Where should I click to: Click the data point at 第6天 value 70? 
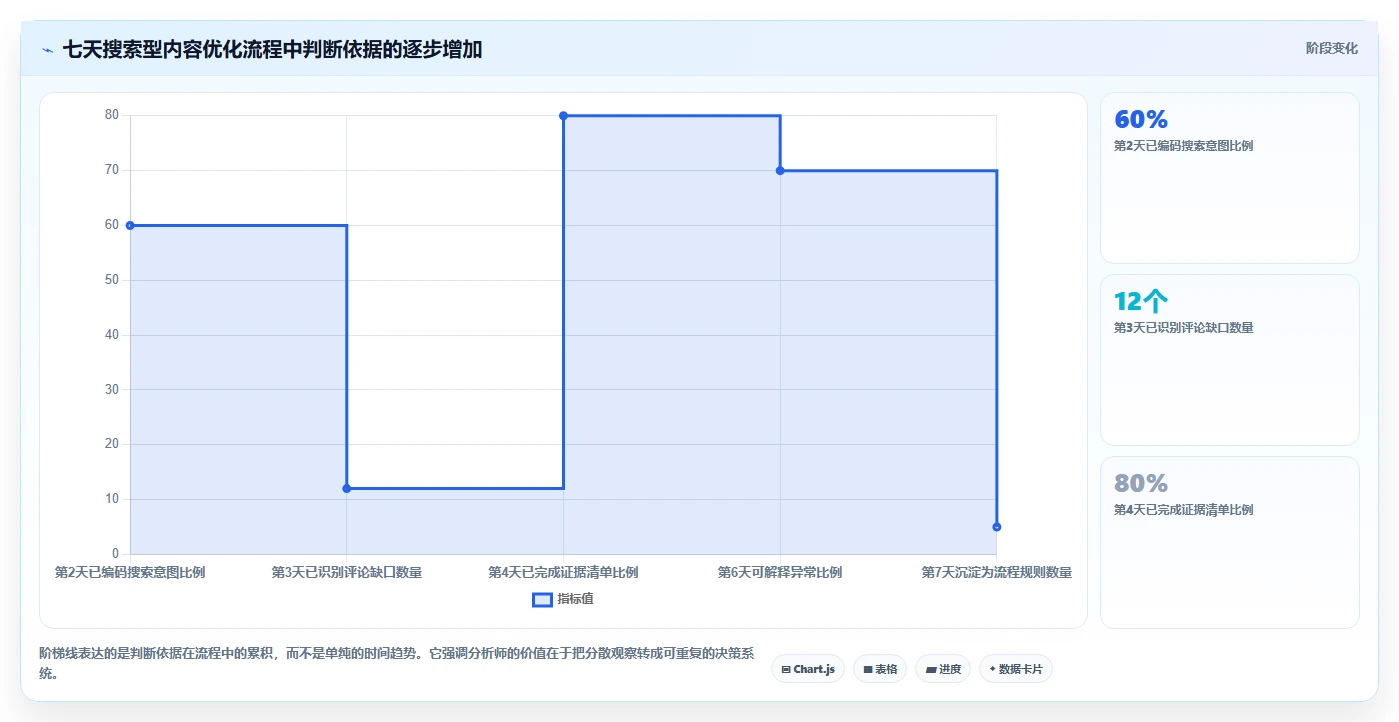780,170
